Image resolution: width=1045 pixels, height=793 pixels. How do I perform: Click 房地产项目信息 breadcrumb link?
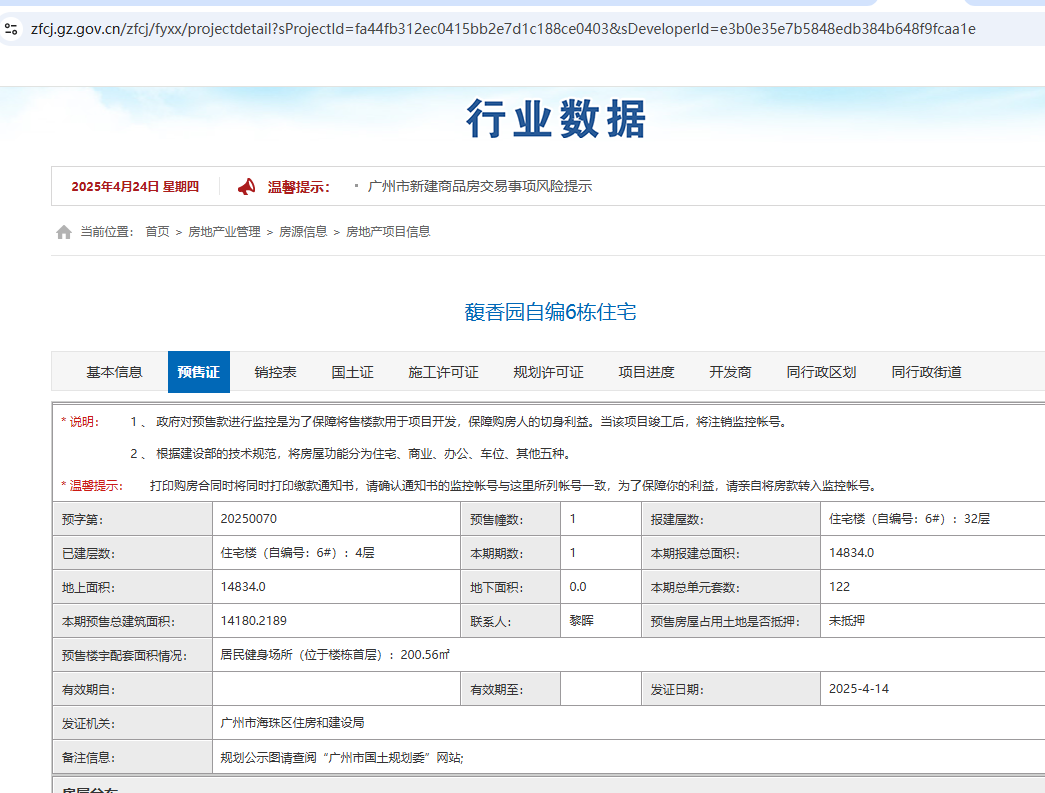pyautogui.click(x=388, y=232)
